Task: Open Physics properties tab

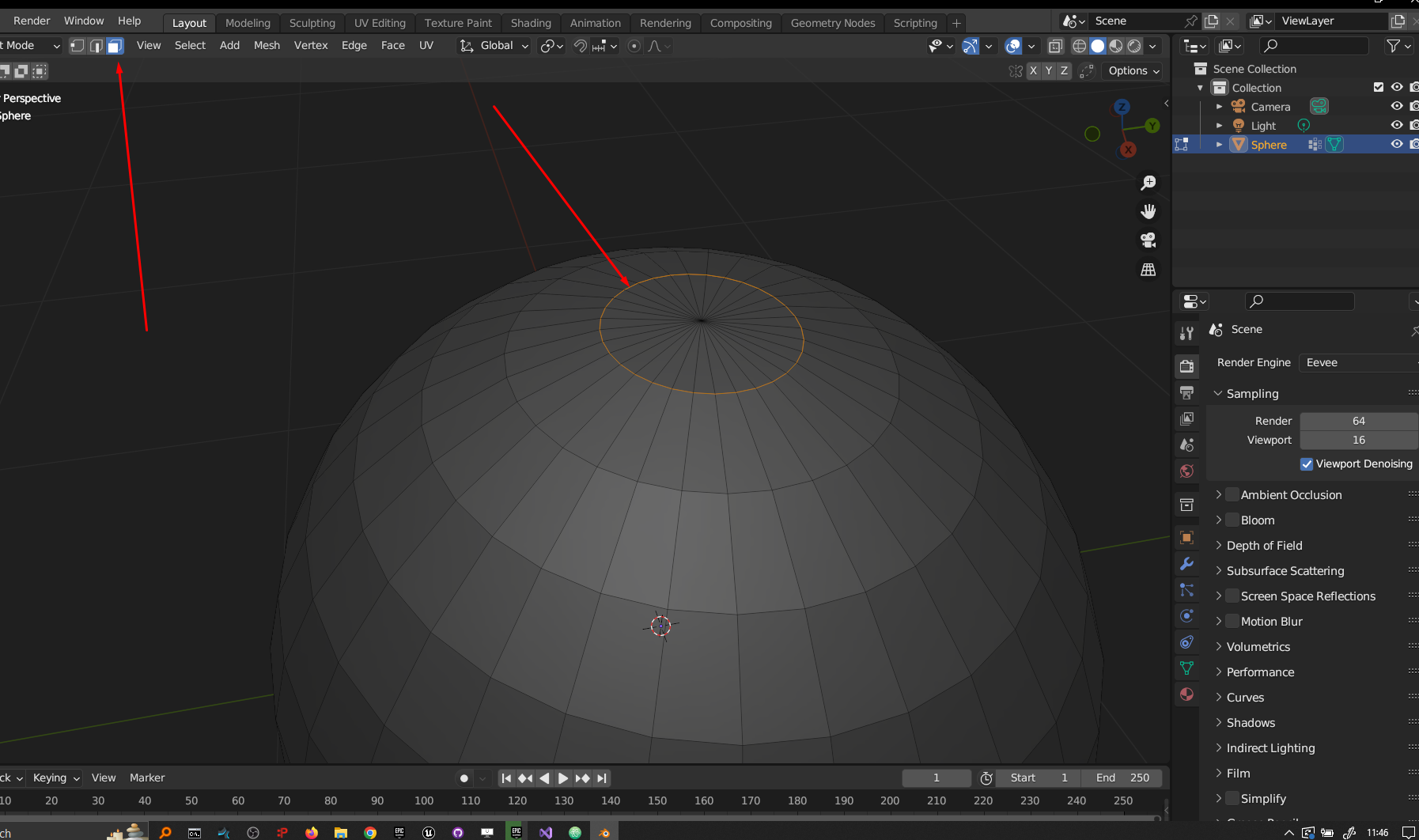Action: [1186, 616]
